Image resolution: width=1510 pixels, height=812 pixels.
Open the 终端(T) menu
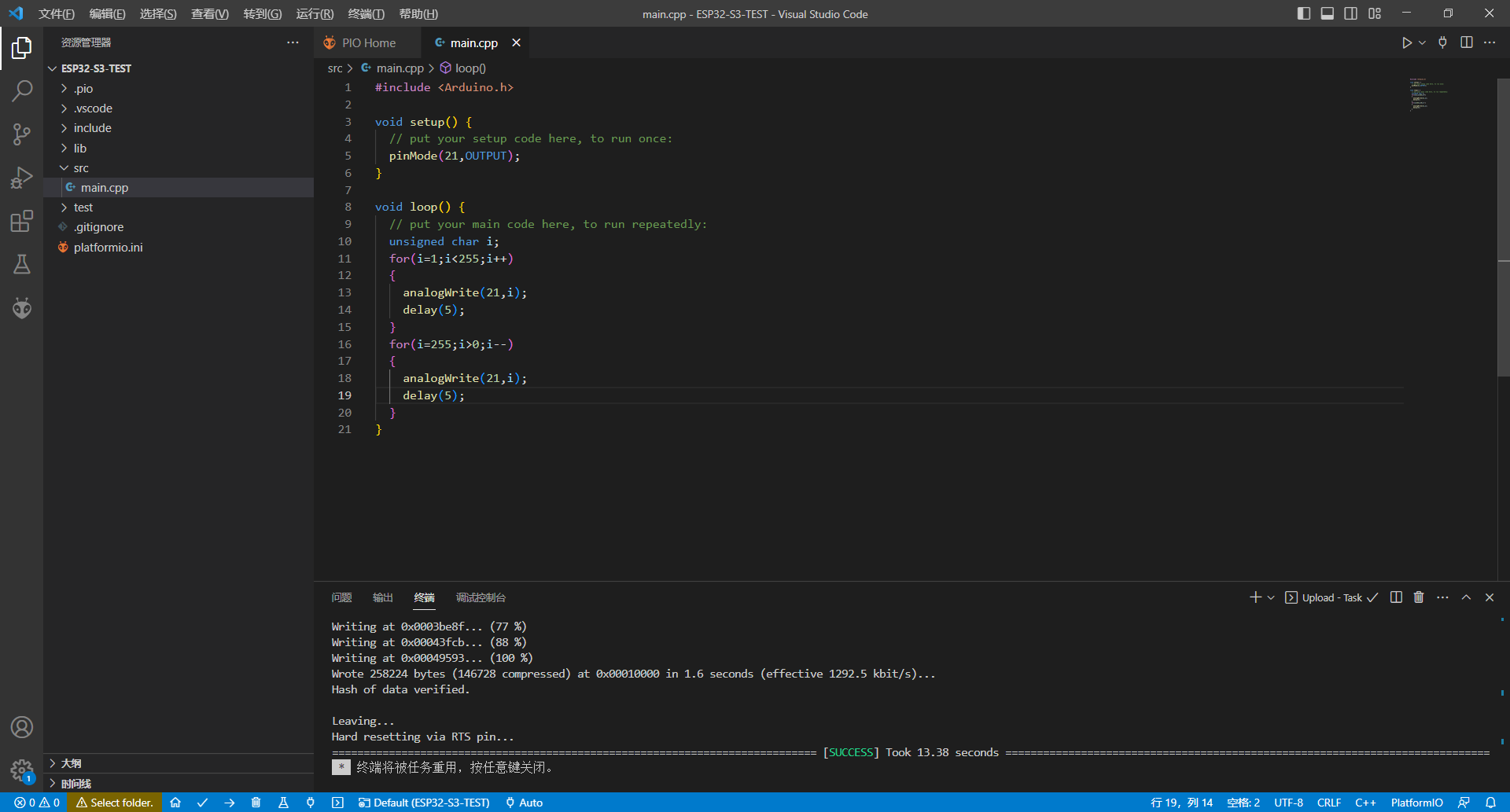(366, 14)
